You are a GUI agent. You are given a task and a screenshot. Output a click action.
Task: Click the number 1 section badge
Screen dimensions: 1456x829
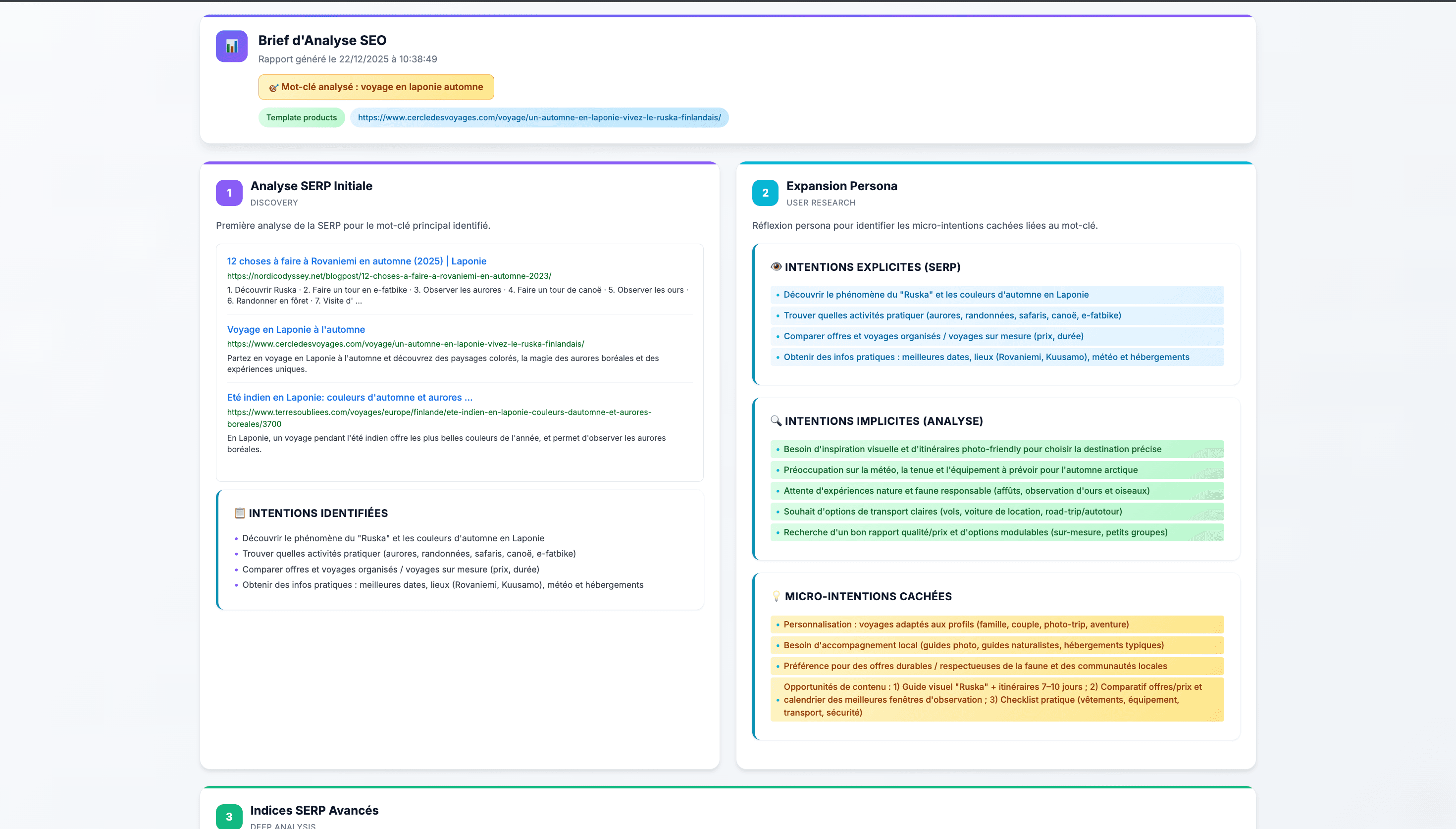tap(229, 193)
